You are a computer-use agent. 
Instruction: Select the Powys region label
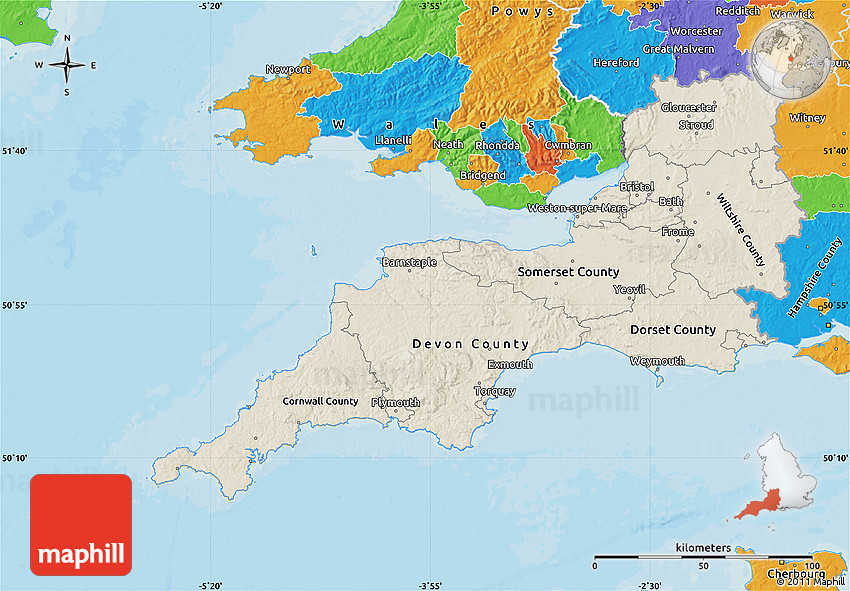click(522, 11)
